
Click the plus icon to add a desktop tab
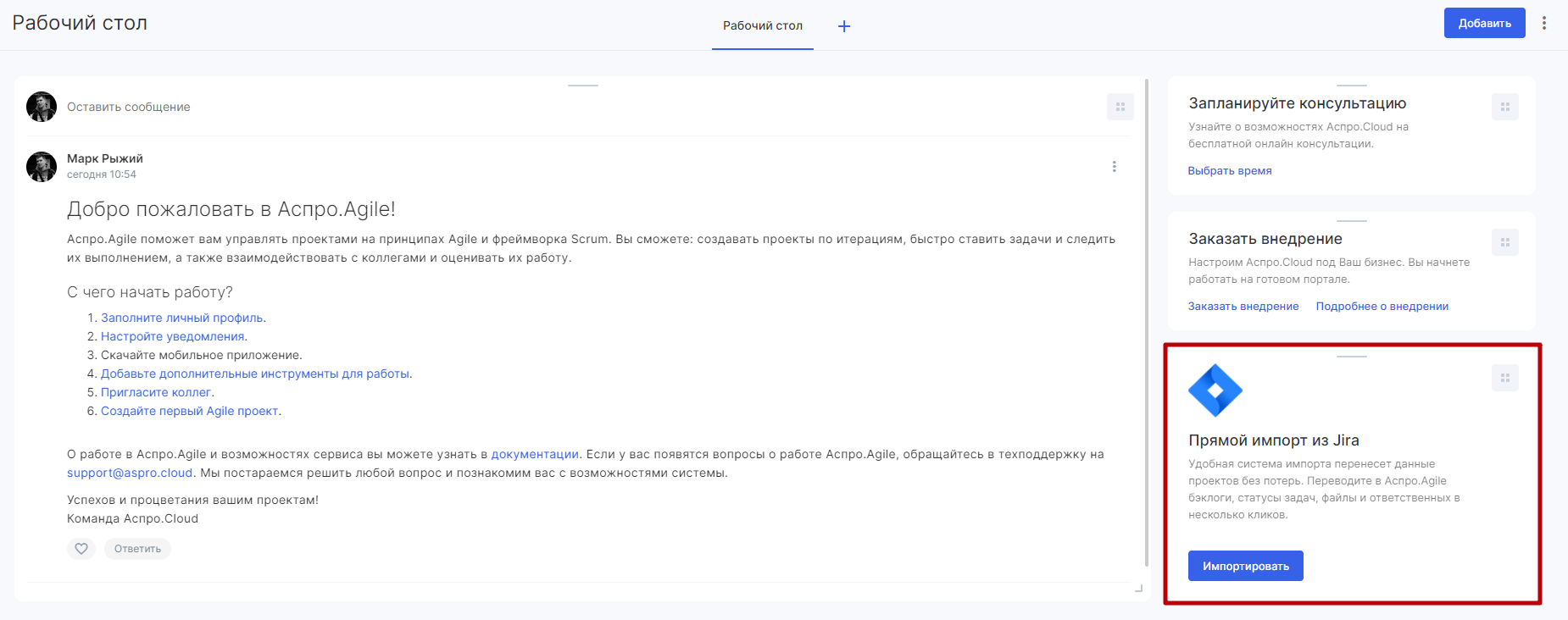(x=844, y=26)
